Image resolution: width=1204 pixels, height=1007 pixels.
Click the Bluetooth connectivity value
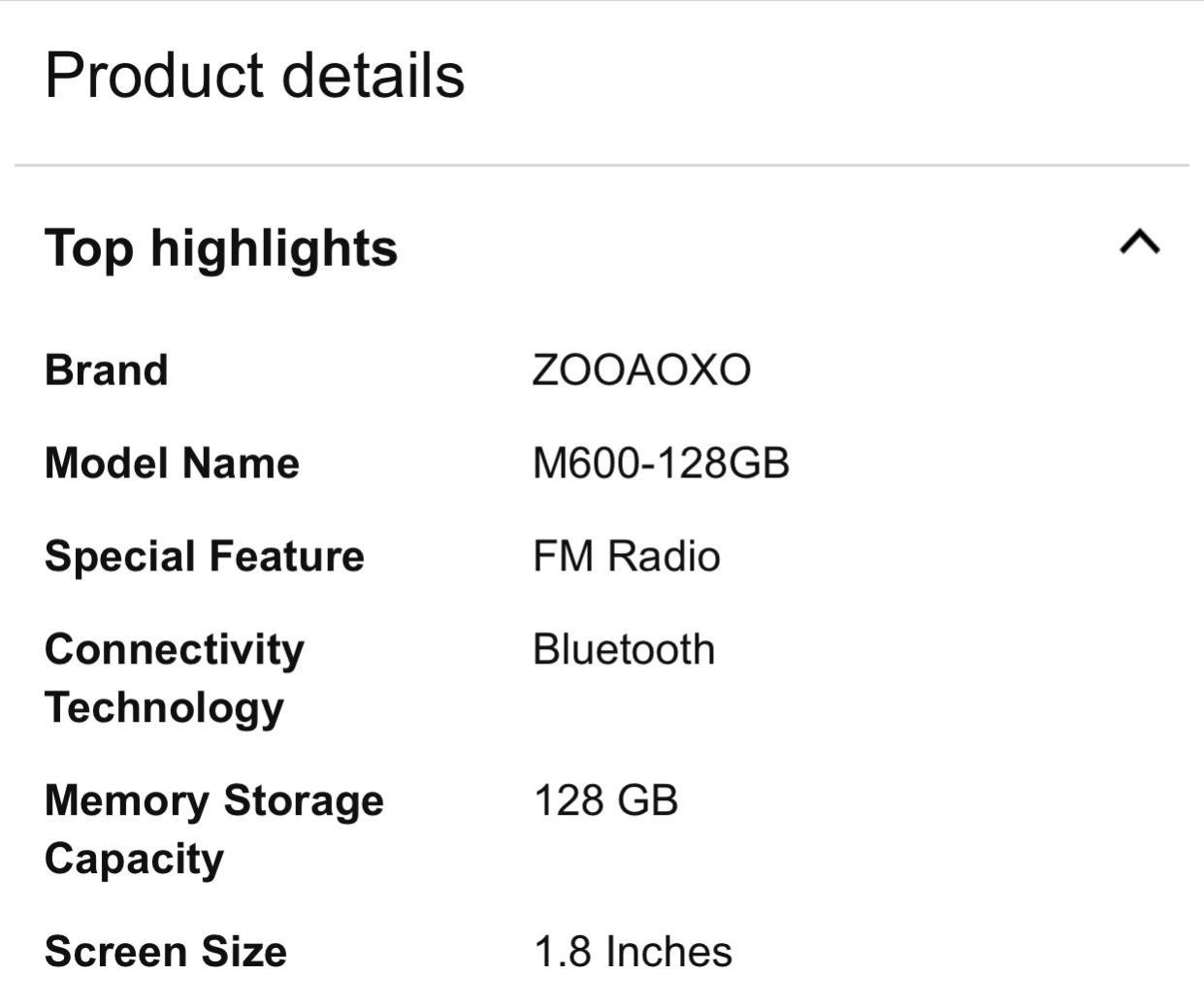coord(624,649)
